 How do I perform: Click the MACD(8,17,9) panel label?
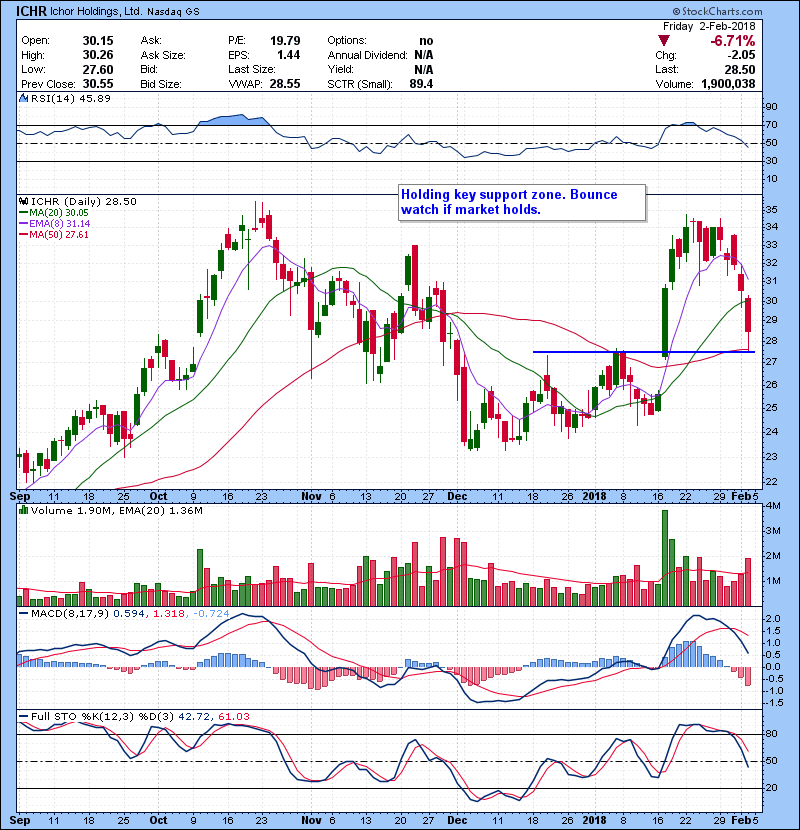[x=70, y=614]
